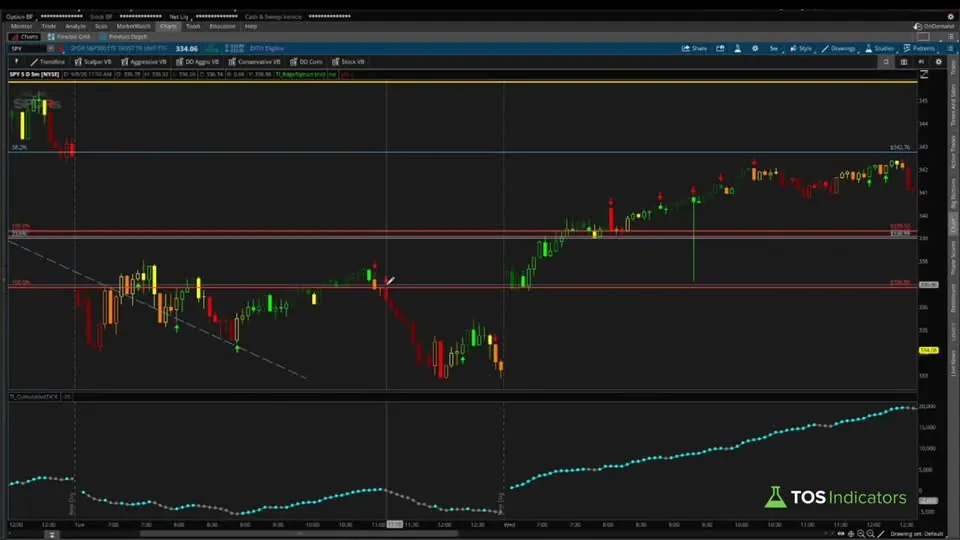Open the Studies dropdown

(x=879, y=48)
